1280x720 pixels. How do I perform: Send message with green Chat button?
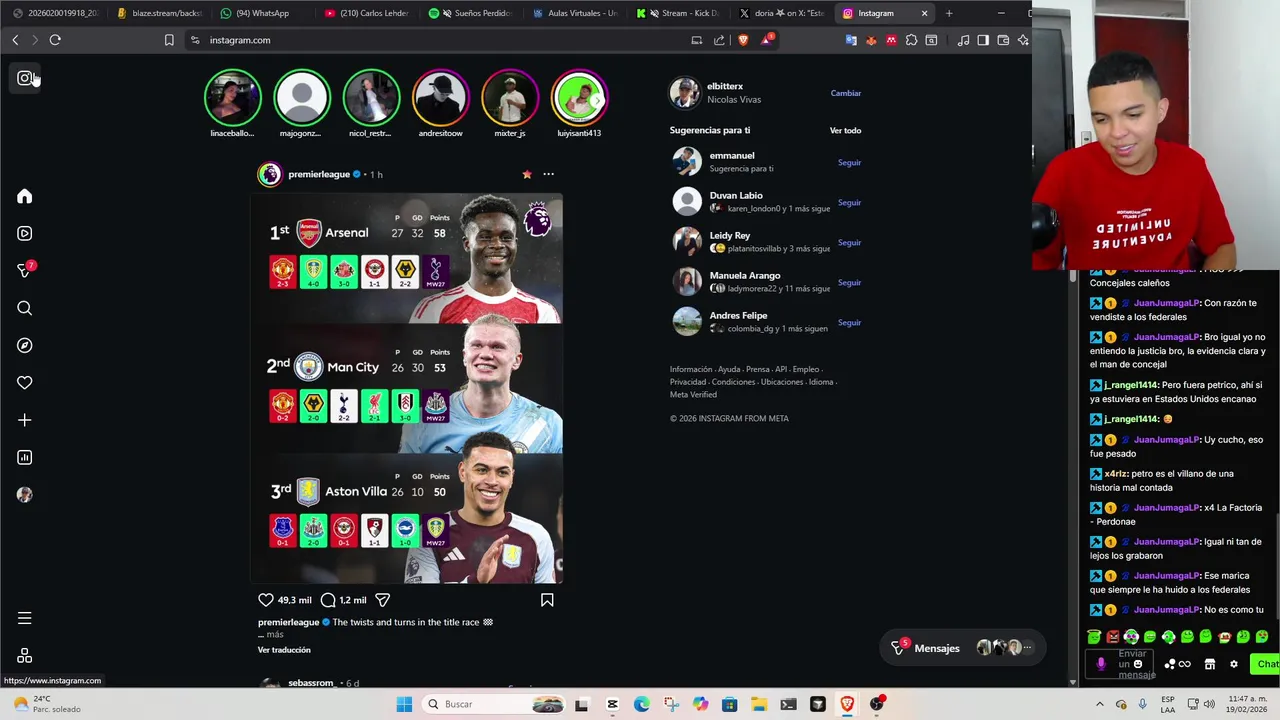(1267, 664)
